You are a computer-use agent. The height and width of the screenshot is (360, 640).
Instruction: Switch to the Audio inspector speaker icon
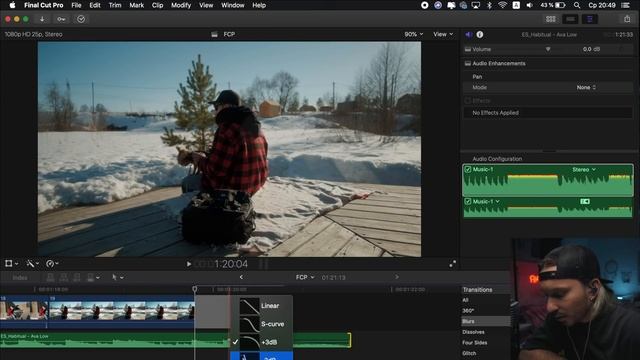point(469,35)
